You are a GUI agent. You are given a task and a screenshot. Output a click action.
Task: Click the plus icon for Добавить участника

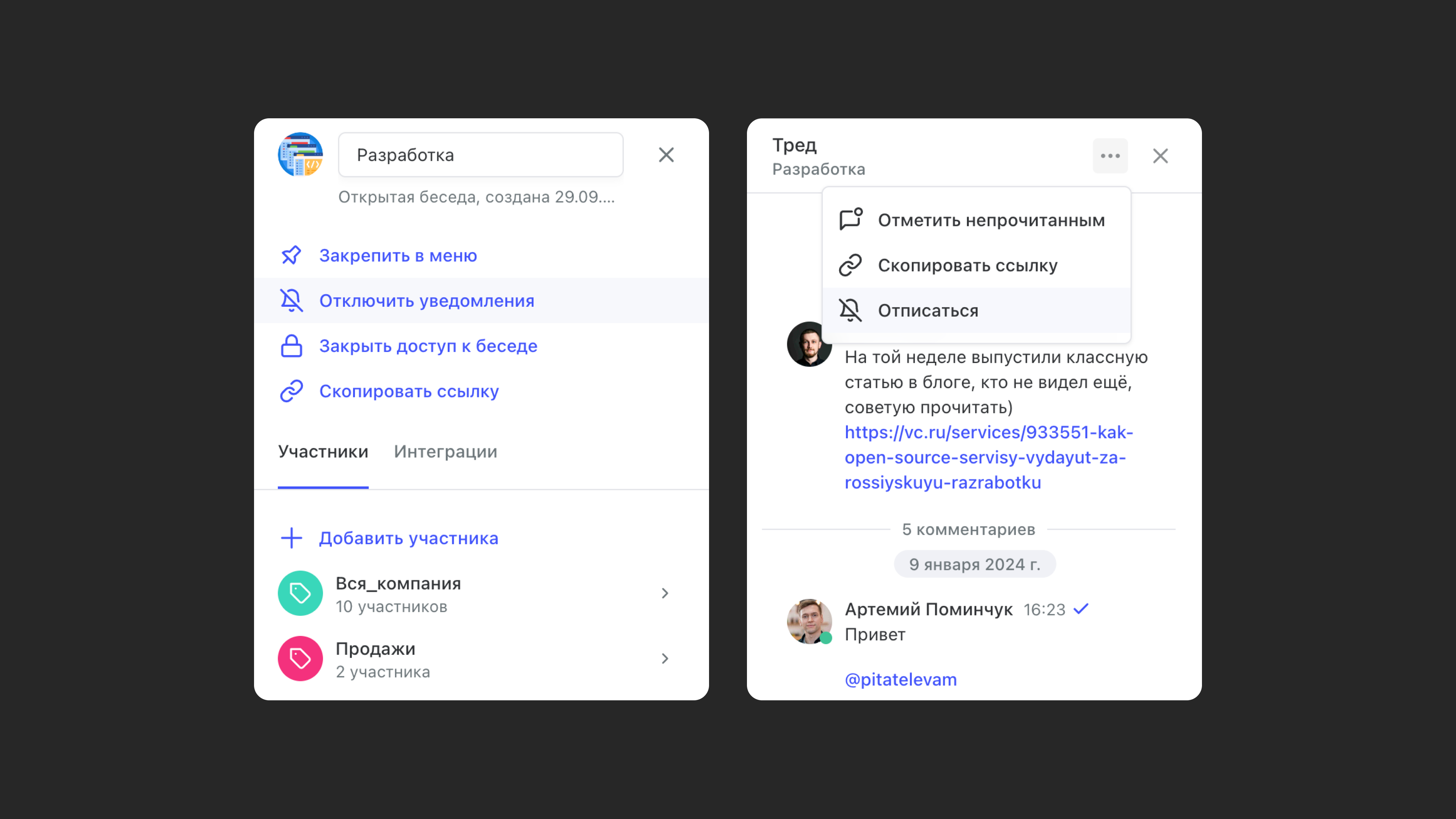click(x=291, y=538)
